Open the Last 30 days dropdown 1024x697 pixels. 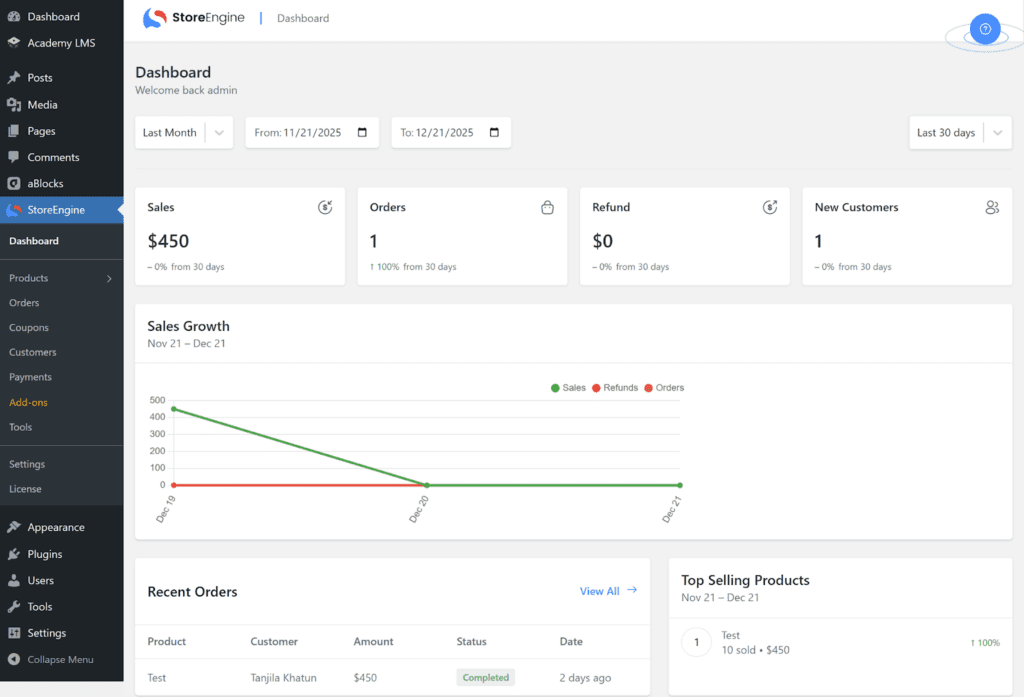(x=960, y=133)
